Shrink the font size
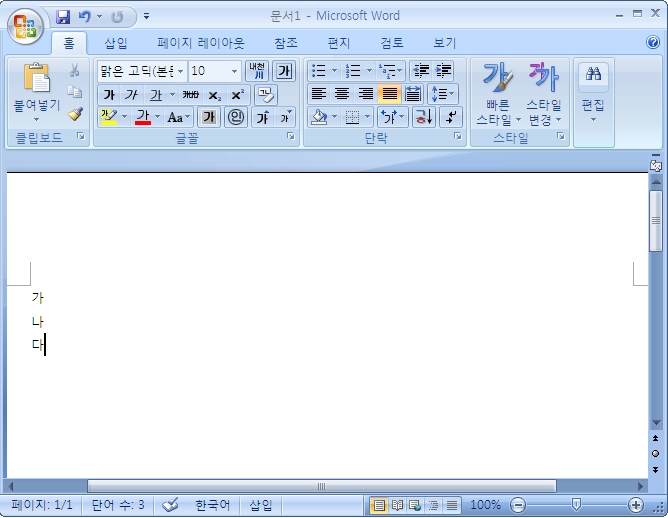668x518 pixels. 285,117
